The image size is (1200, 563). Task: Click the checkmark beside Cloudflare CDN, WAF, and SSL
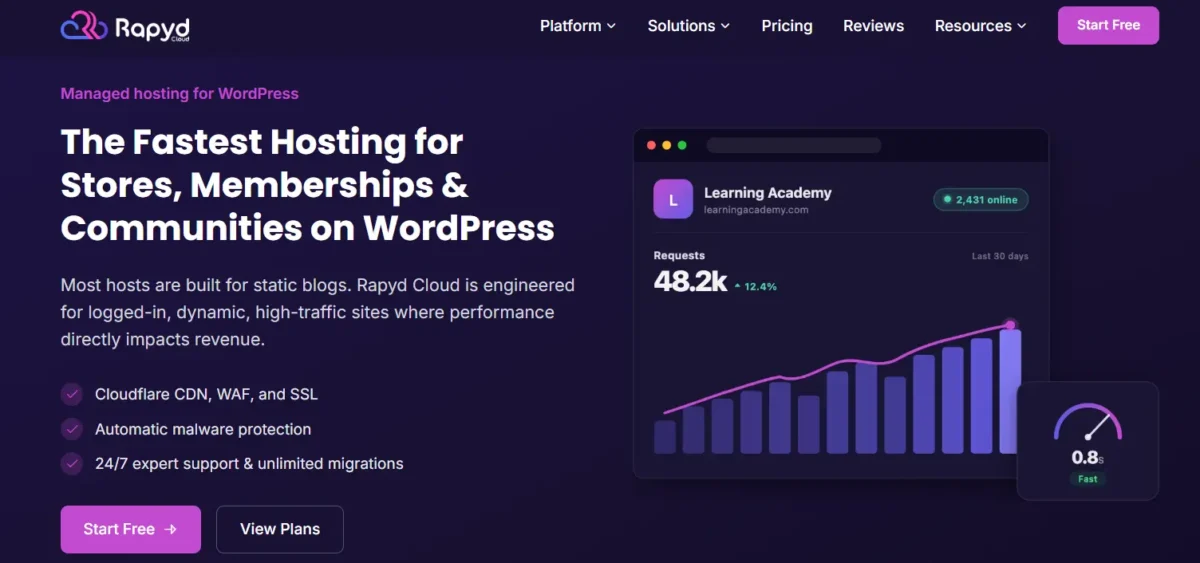tap(72, 394)
